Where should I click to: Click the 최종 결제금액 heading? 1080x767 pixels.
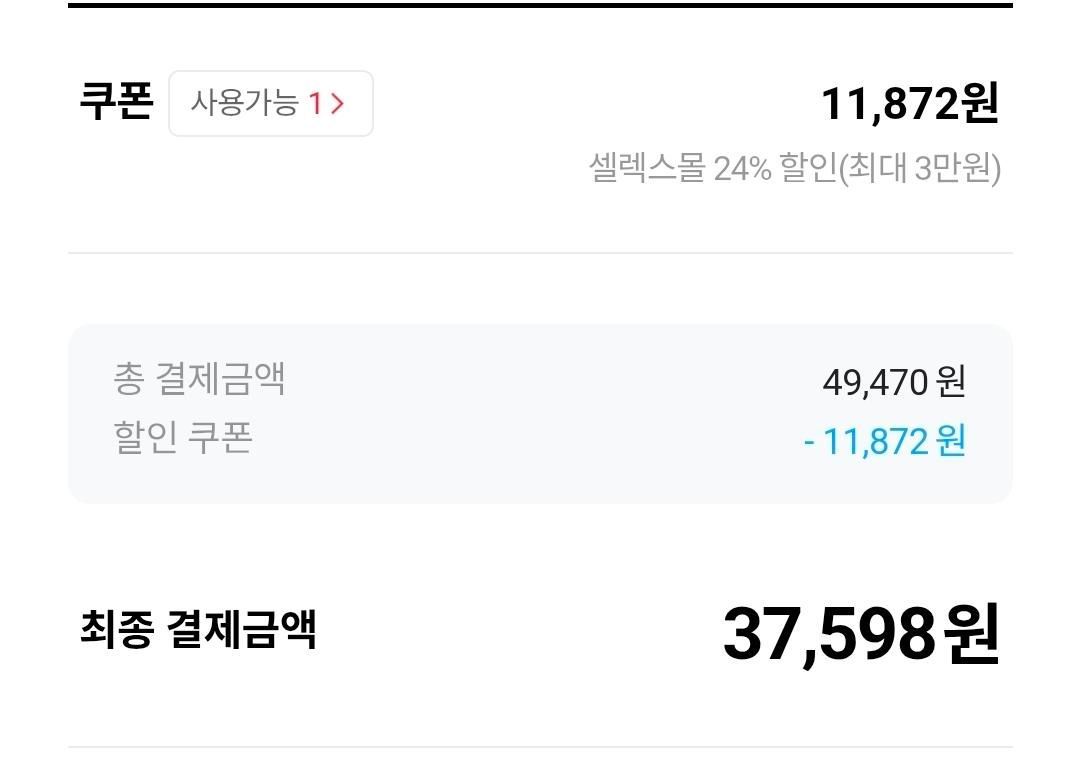pos(198,630)
